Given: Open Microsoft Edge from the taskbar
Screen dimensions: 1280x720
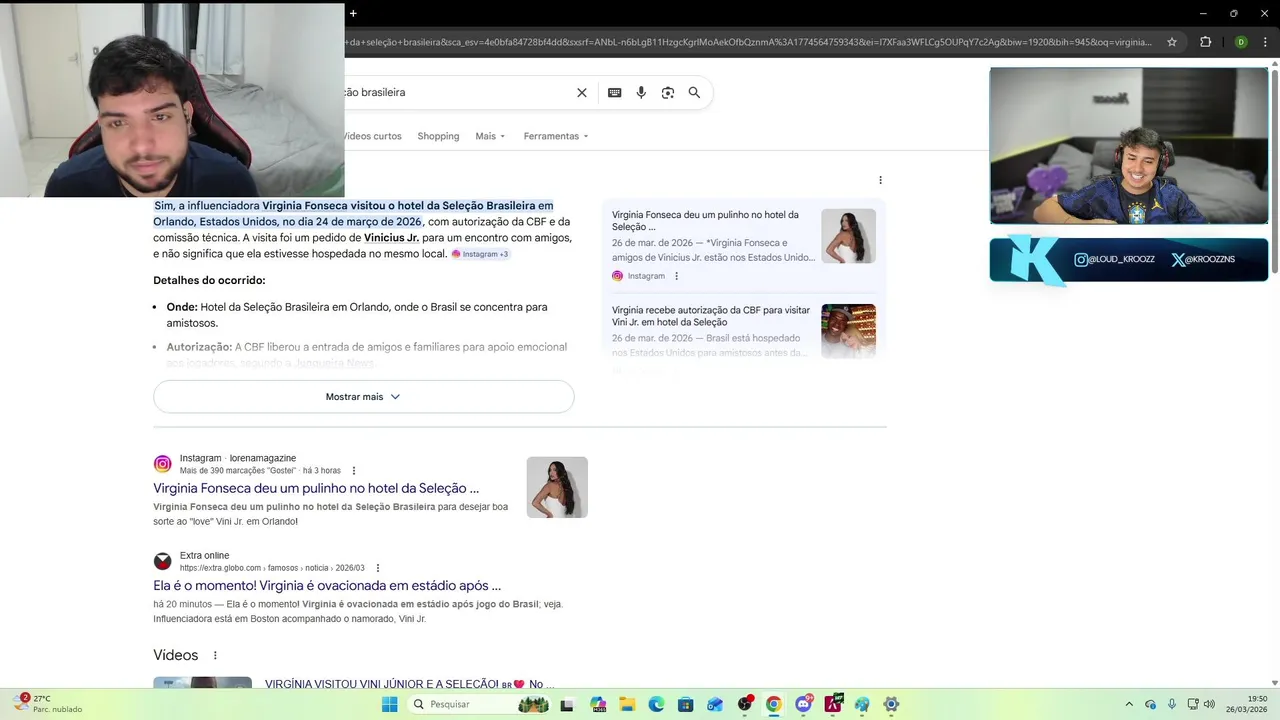Looking at the screenshot, I should 656,704.
